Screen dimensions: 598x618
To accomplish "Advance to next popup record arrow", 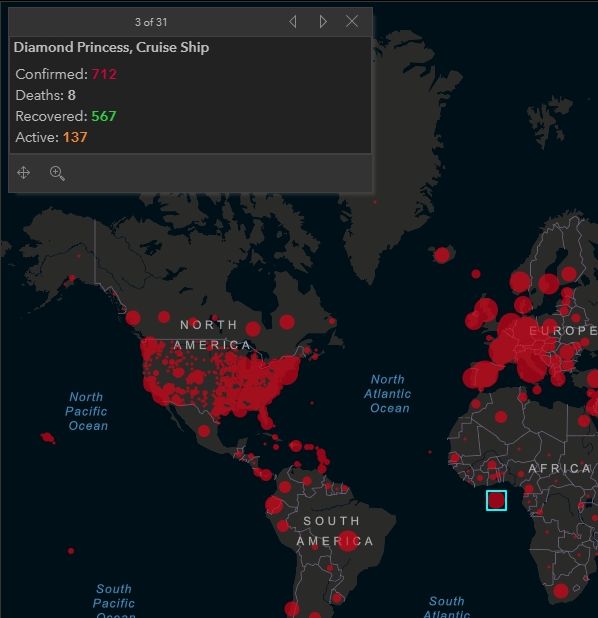I will pos(323,22).
